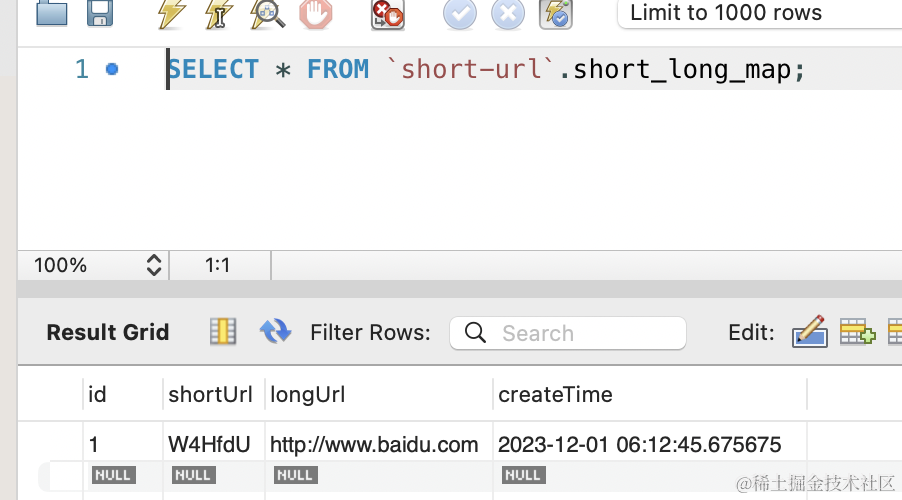The image size is (902, 500).
Task: Insert new row icon in Edit
Action: click(x=857, y=331)
